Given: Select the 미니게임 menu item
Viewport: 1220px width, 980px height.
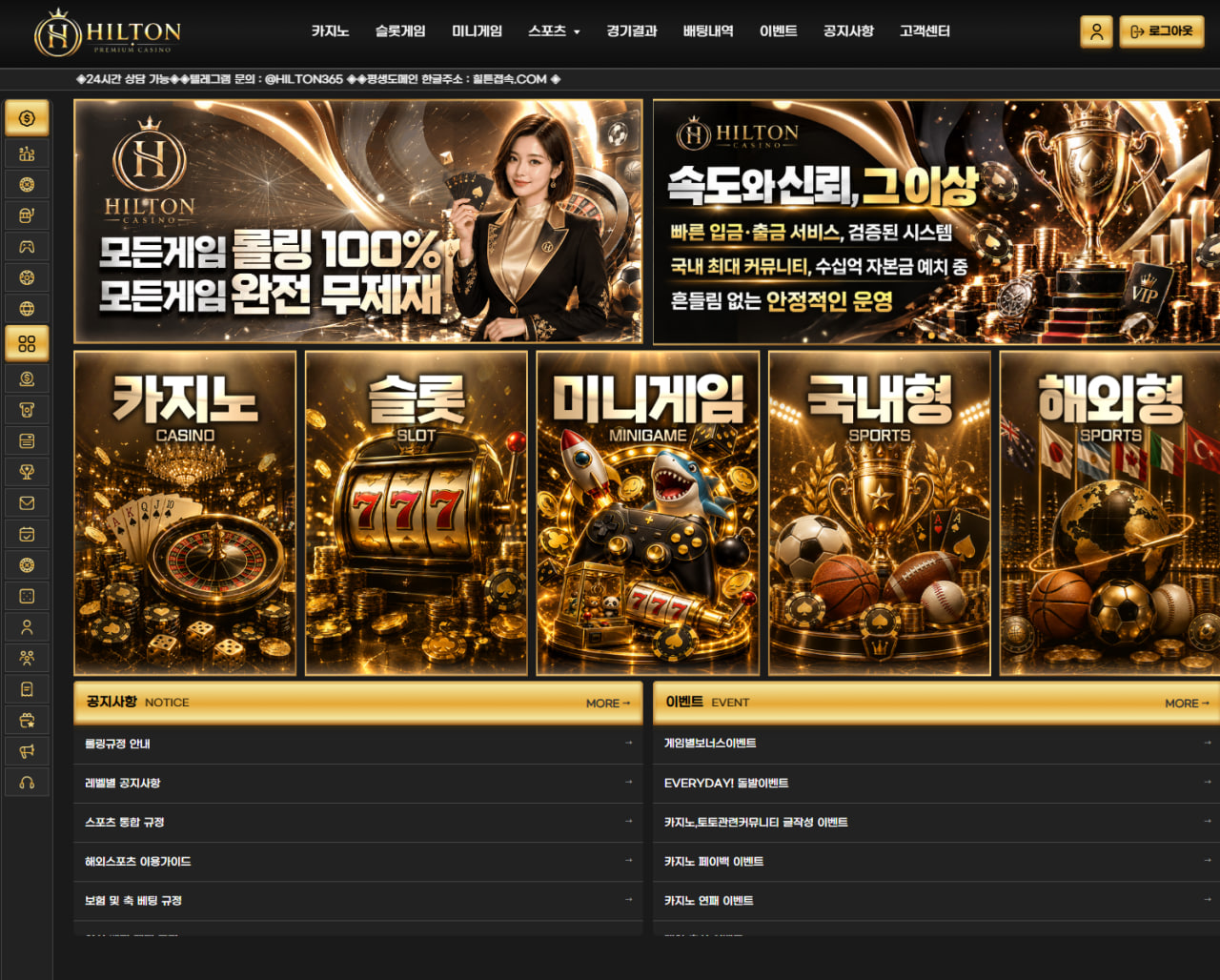Looking at the screenshot, I should coord(477,31).
